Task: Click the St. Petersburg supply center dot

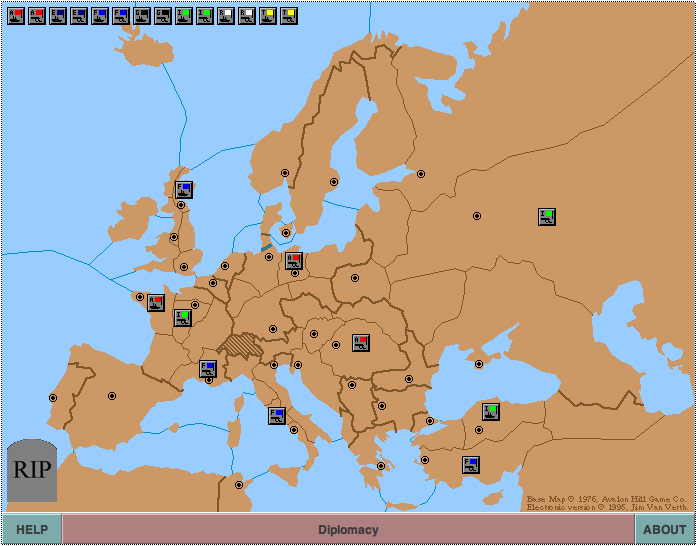Action: 421,174
